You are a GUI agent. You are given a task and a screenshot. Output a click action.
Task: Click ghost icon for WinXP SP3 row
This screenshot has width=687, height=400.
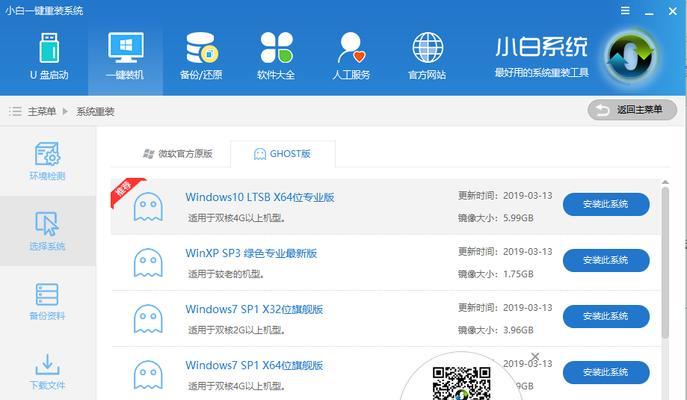(148, 263)
